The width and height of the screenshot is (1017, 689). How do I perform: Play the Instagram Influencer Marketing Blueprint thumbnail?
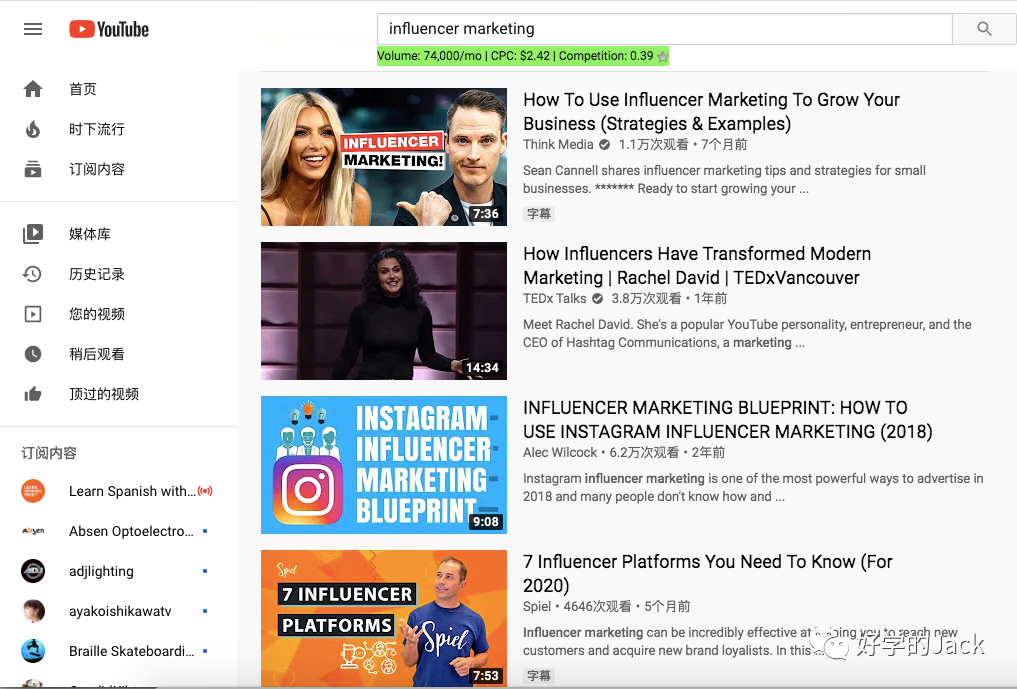click(384, 465)
